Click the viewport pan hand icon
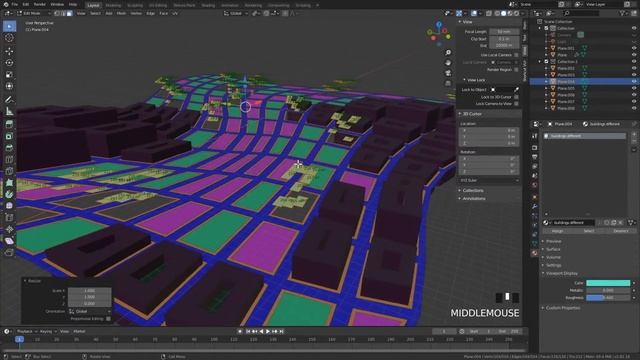640x360 pixels. click(448, 63)
